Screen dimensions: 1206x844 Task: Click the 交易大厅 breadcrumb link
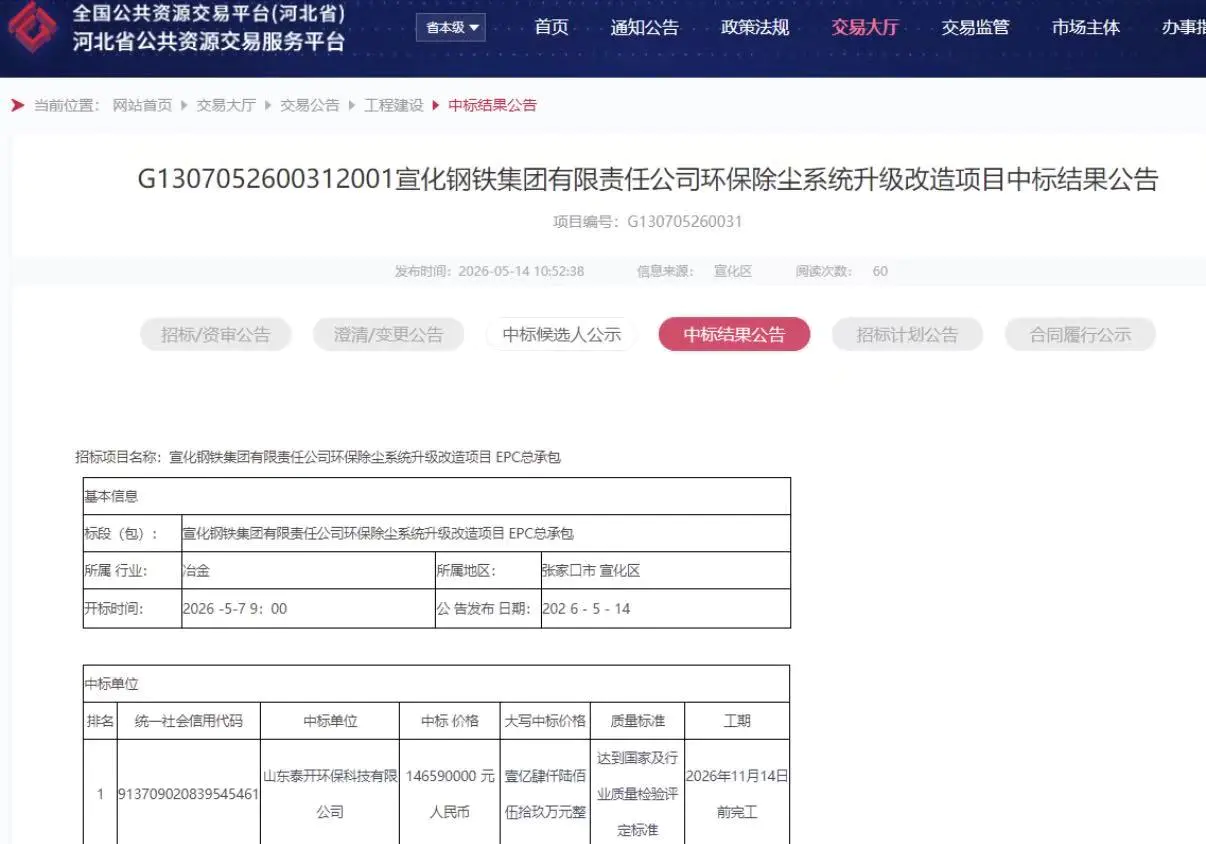[226, 105]
